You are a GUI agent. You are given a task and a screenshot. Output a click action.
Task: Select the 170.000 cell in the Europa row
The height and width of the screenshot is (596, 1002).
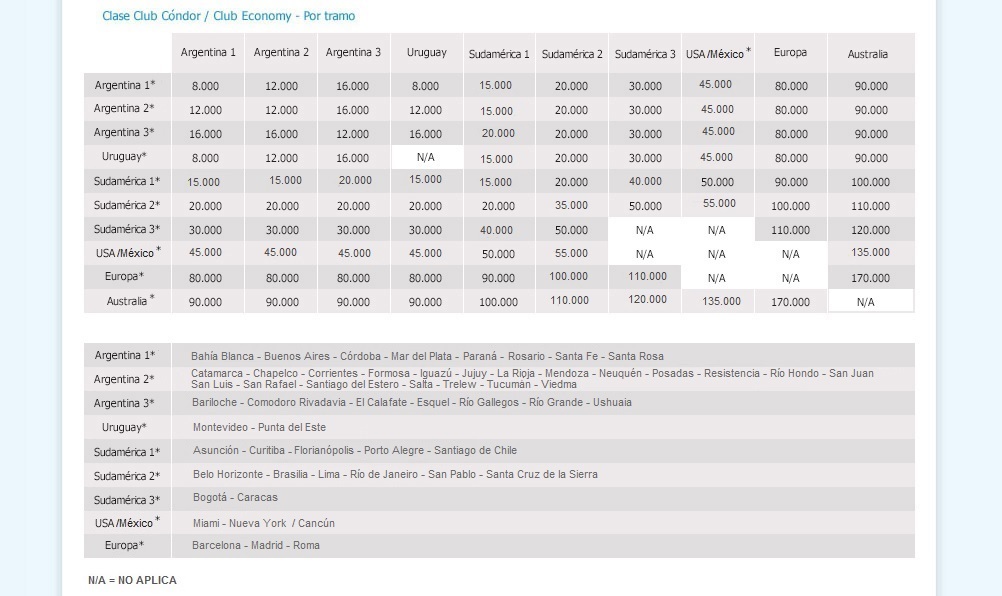click(x=871, y=278)
